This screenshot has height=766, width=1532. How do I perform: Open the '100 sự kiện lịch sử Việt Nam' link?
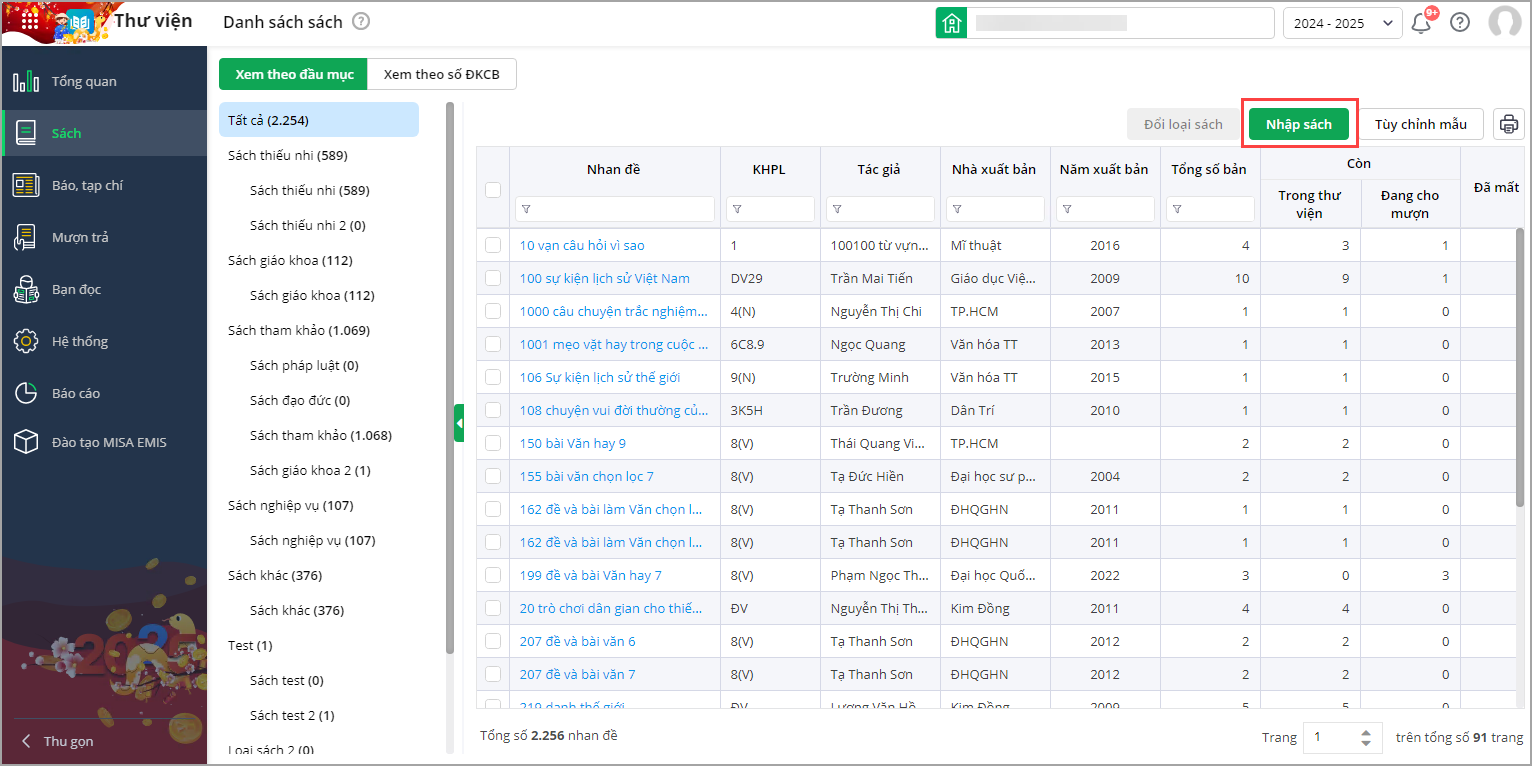coord(604,278)
